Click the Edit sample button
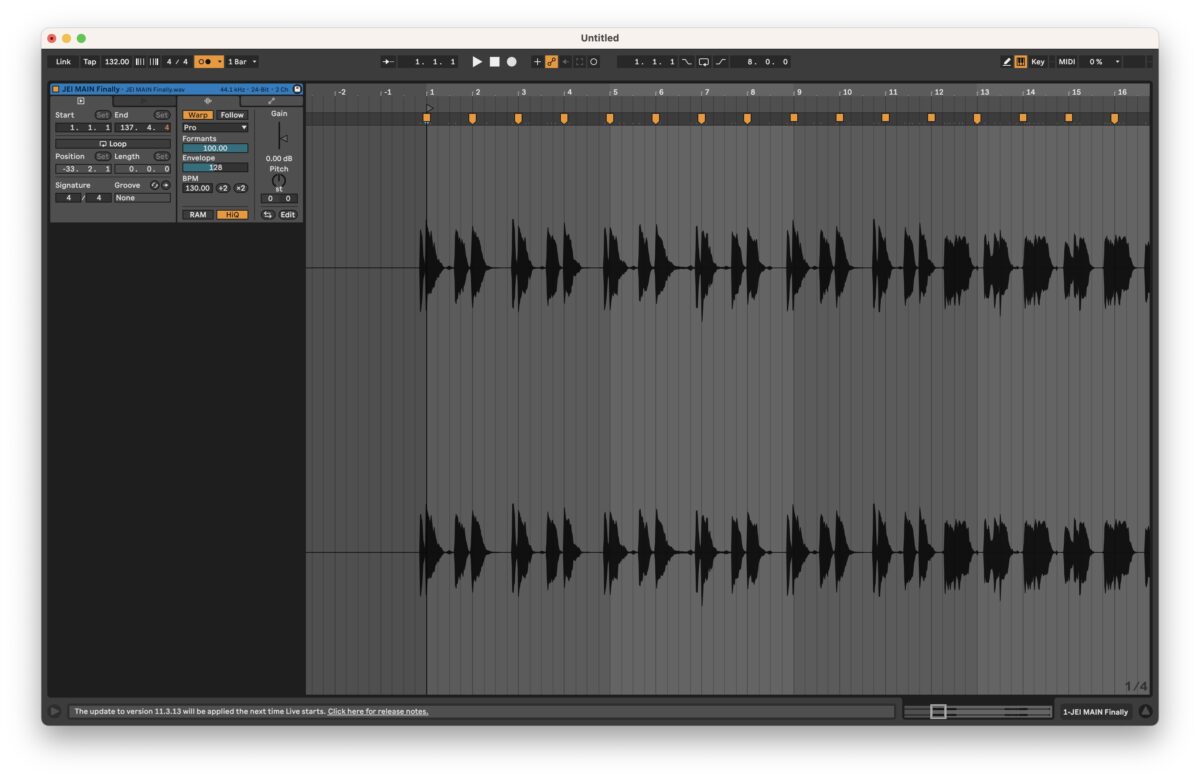 288,215
